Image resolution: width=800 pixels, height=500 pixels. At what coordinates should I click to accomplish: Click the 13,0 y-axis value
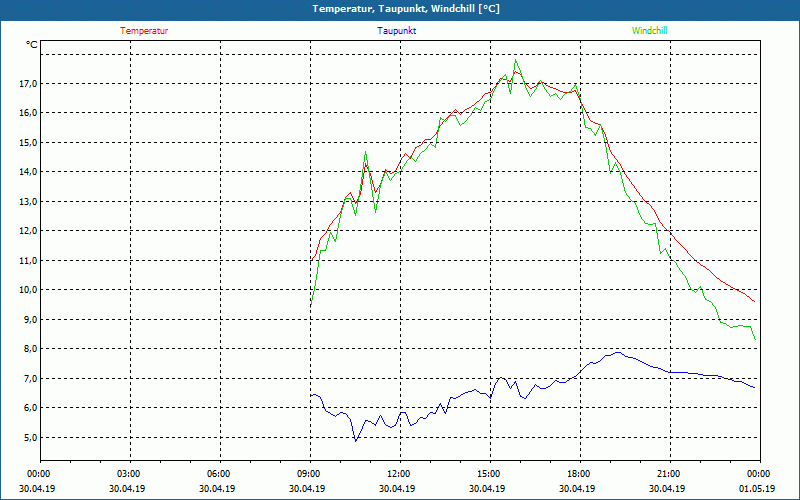pos(27,202)
